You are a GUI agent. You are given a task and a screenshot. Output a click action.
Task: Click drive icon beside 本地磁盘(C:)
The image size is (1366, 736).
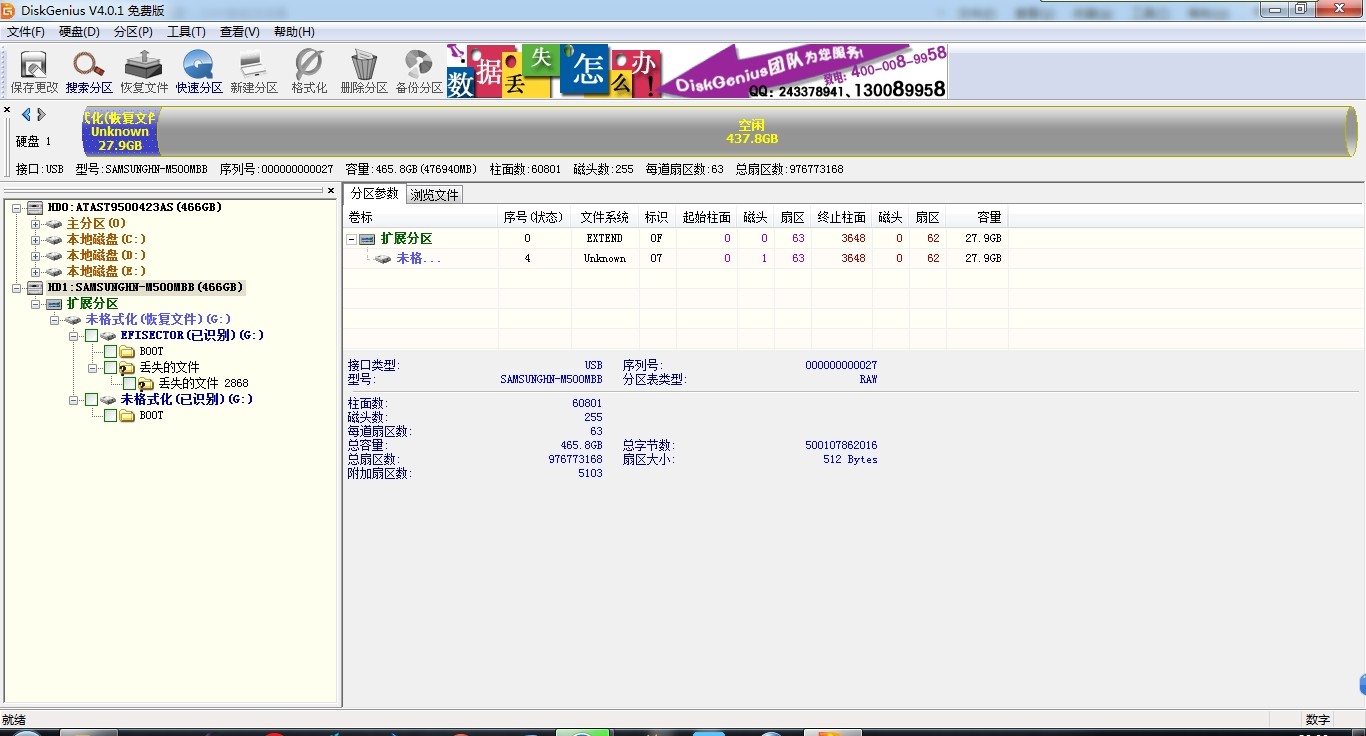tap(54, 240)
